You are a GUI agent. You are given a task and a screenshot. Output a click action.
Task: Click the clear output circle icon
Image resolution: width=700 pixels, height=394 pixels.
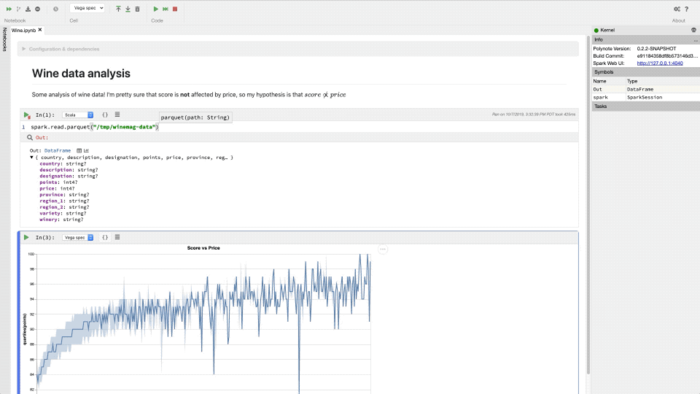coord(38,9)
